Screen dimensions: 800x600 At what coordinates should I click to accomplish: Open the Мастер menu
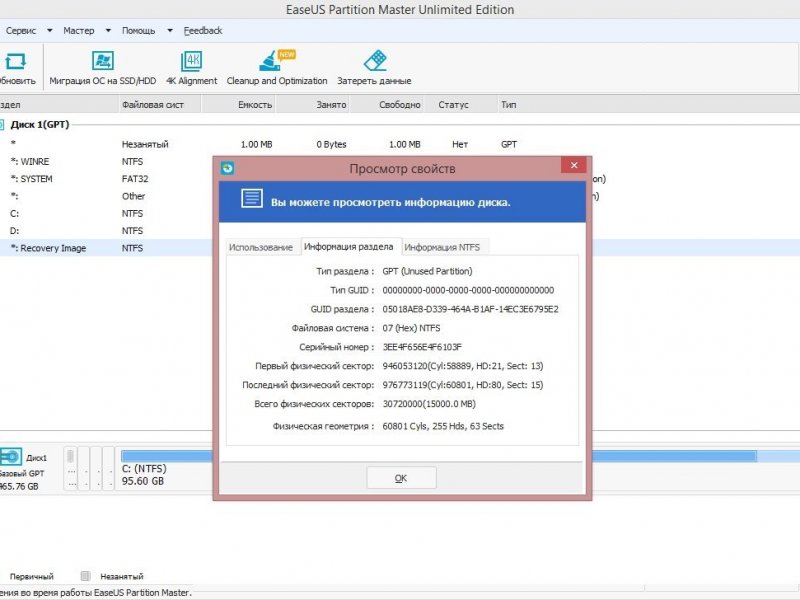click(x=79, y=31)
